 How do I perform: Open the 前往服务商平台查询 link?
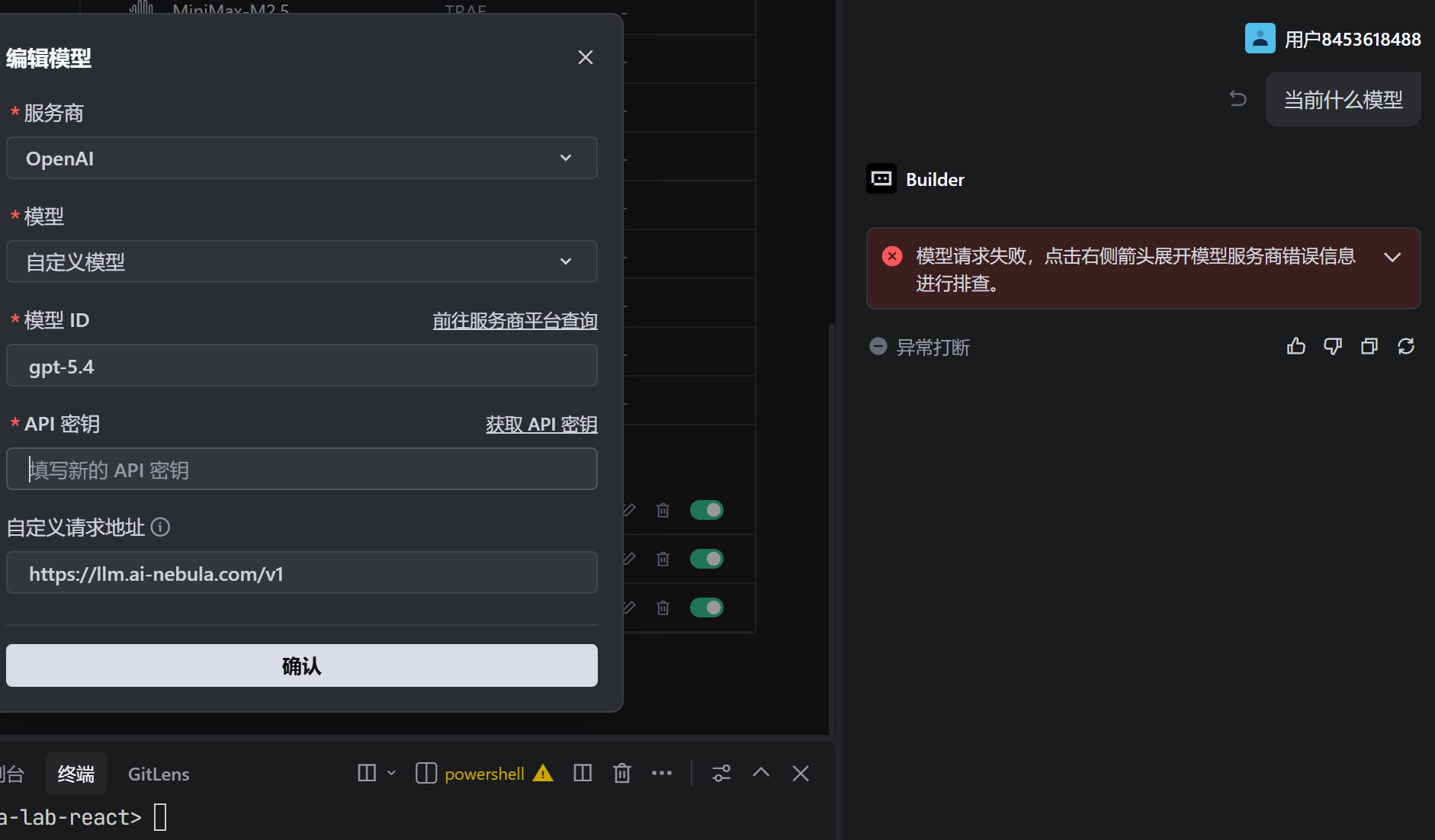[x=515, y=320]
